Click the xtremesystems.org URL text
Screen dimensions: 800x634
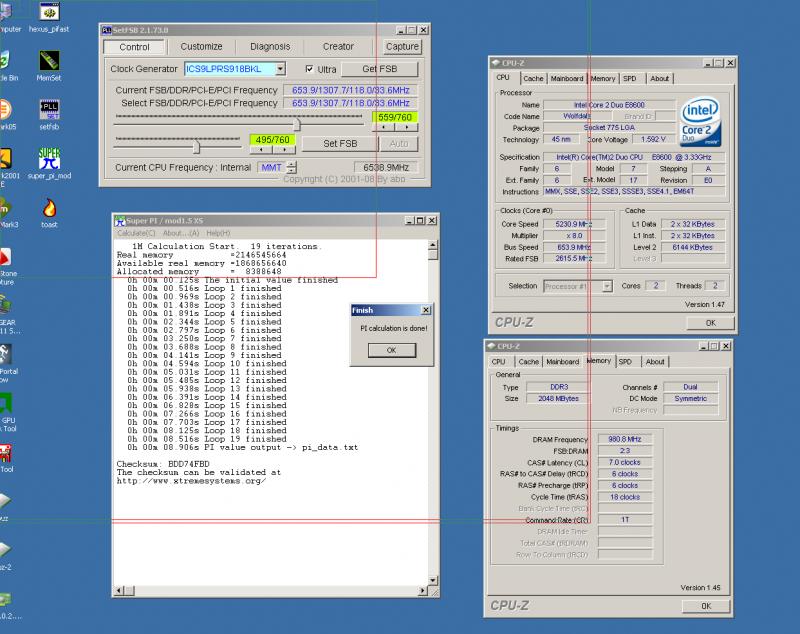click(x=191, y=481)
